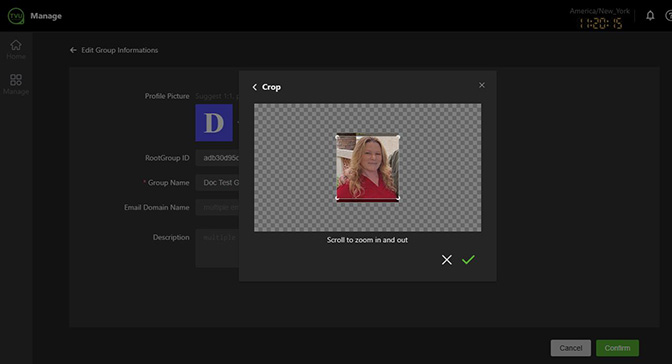The width and height of the screenshot is (672, 364).
Task: Apply crop with green checkmark
Action: (468, 259)
